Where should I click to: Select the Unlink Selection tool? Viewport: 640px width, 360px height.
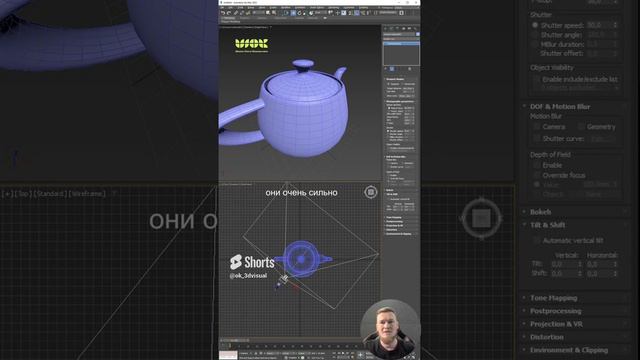tap(242, 13)
